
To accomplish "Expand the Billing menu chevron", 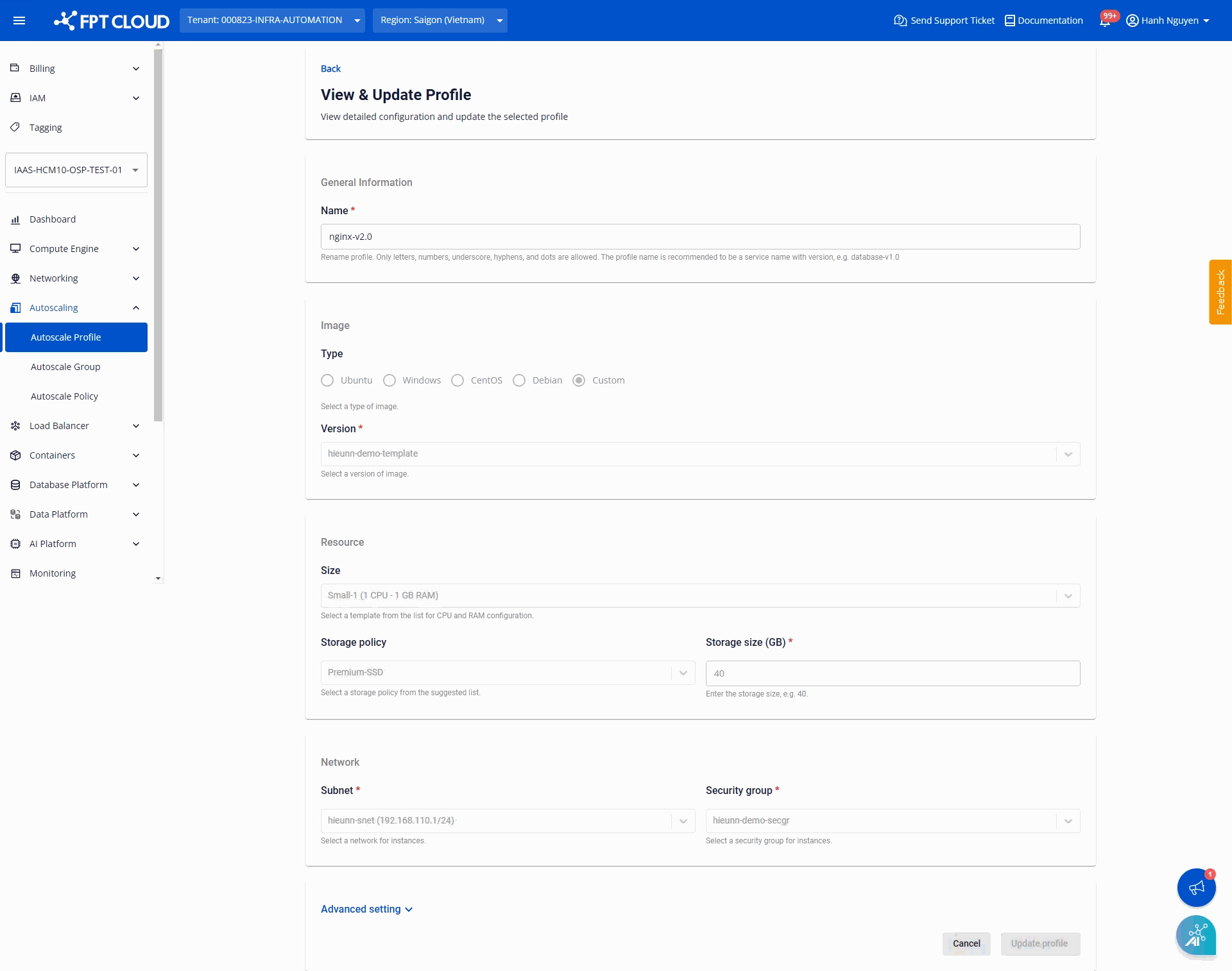I will pyautogui.click(x=136, y=69).
